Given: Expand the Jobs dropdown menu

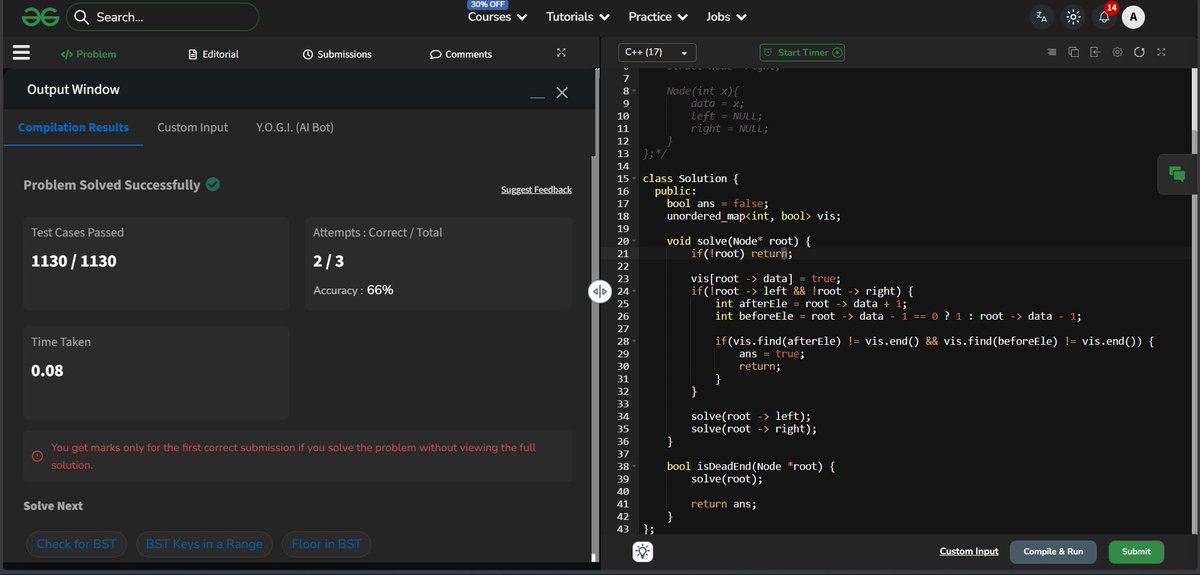Looking at the screenshot, I should coord(727,17).
